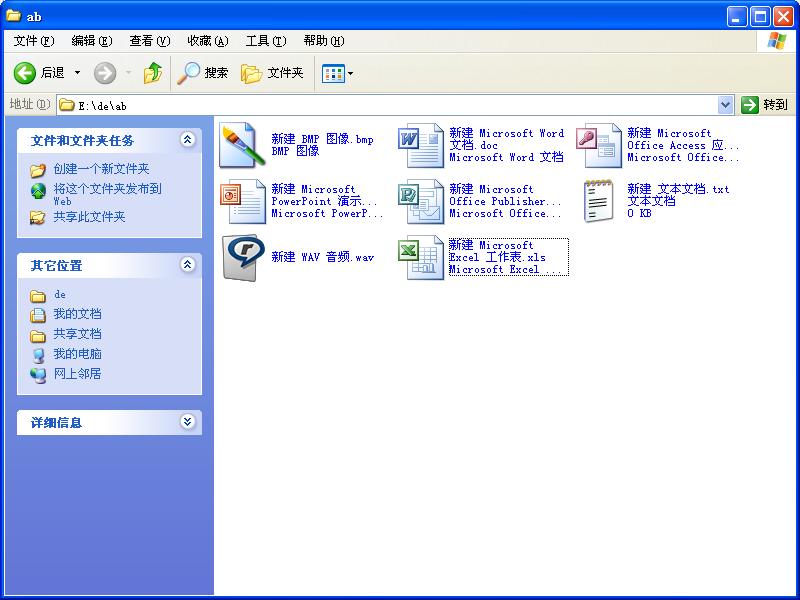This screenshot has width=800, height=600.
Task: Click the address field showing E:\de\ab
Action: click(395, 105)
